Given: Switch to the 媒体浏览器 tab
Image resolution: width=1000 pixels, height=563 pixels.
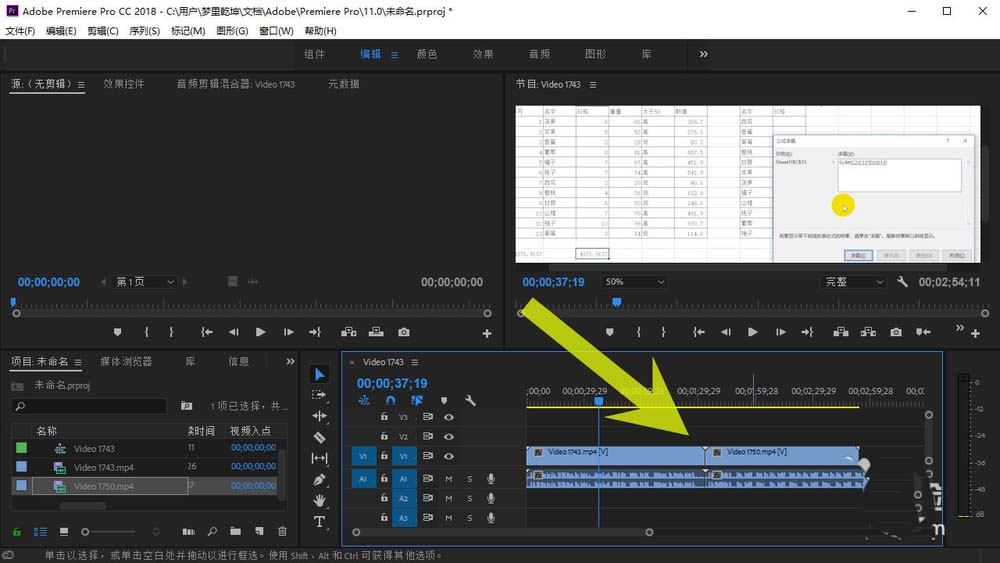Looking at the screenshot, I should [x=126, y=361].
